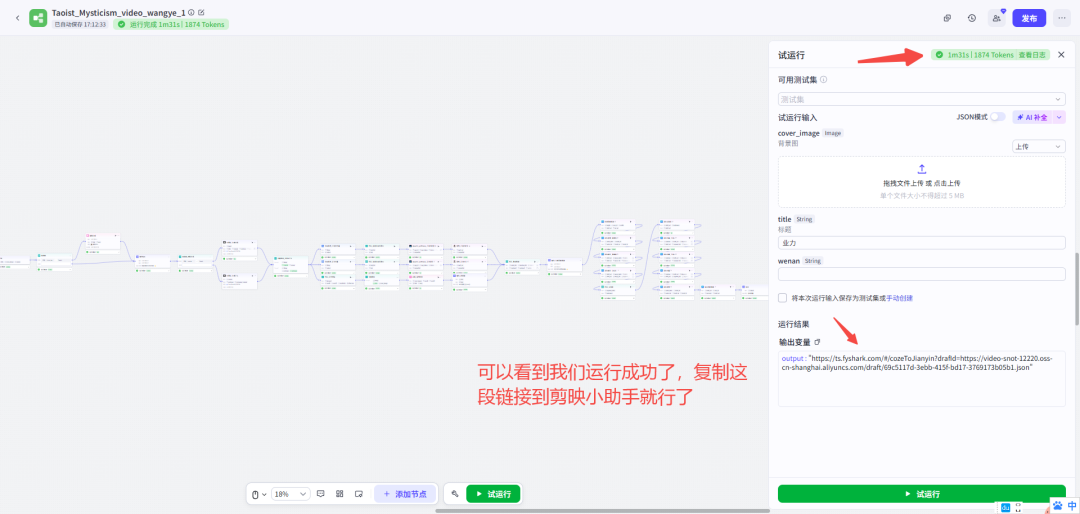Click the Taoist_Mysticism_video_wangye_1 title
Screen dimensions: 1080x514
pyautogui.click(x=118, y=12)
